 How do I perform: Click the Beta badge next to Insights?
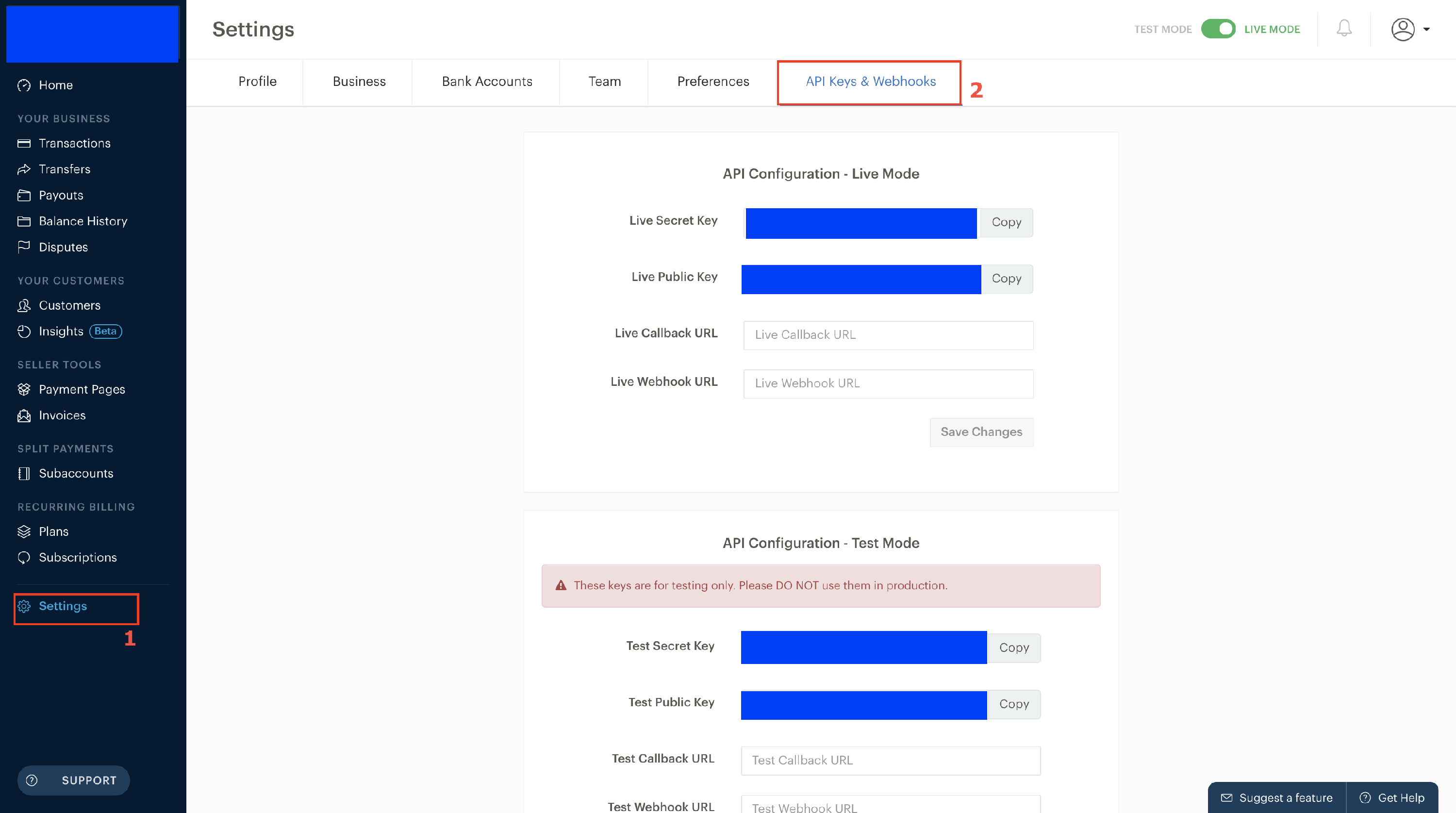[x=106, y=332]
